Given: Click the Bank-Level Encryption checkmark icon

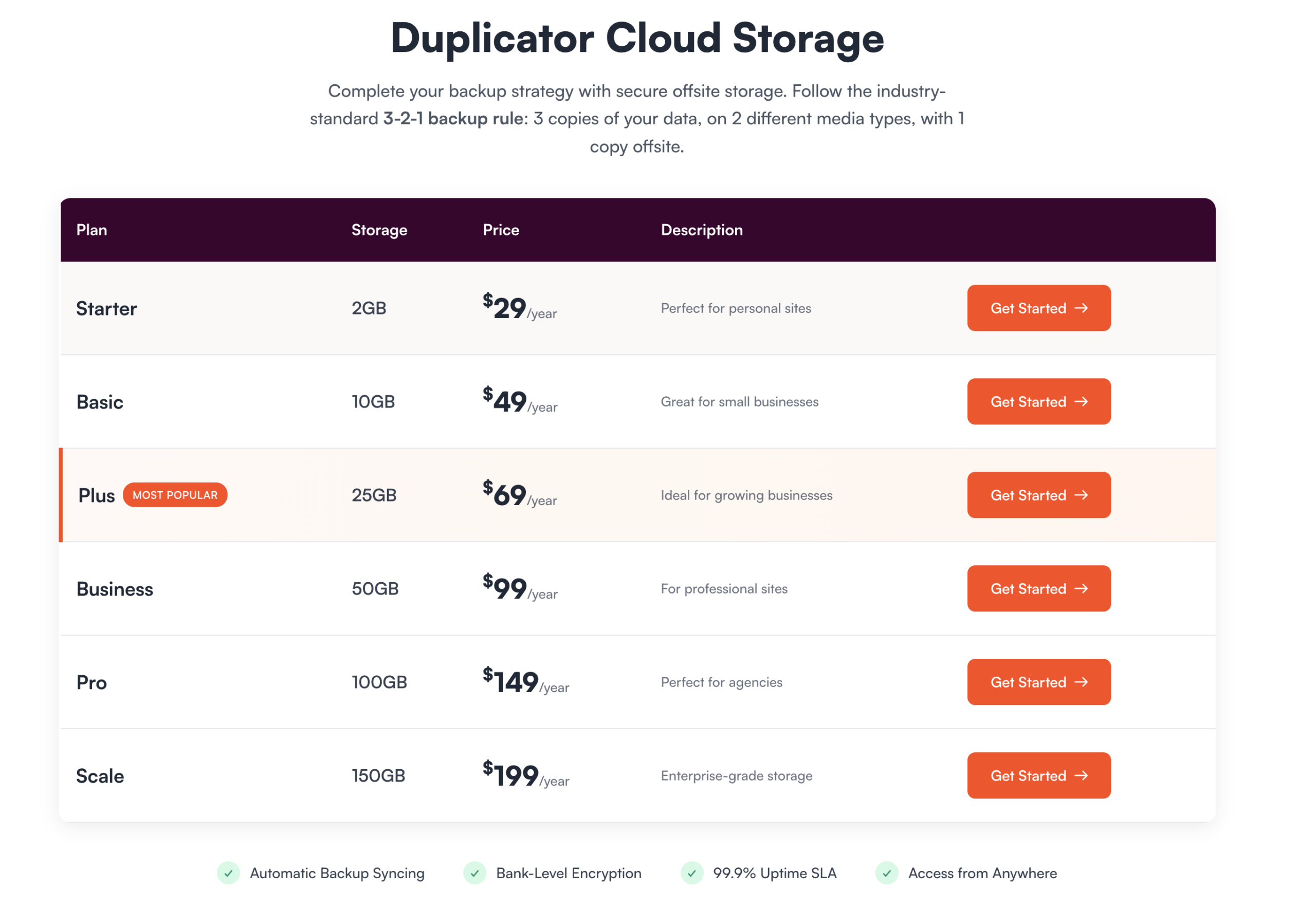Looking at the screenshot, I should pos(474,873).
